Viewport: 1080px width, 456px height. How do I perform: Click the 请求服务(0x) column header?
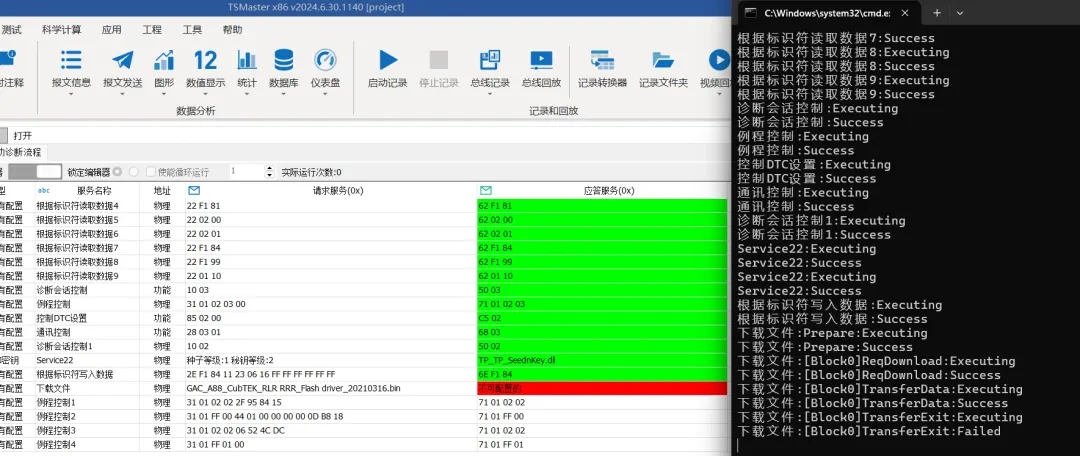338,190
